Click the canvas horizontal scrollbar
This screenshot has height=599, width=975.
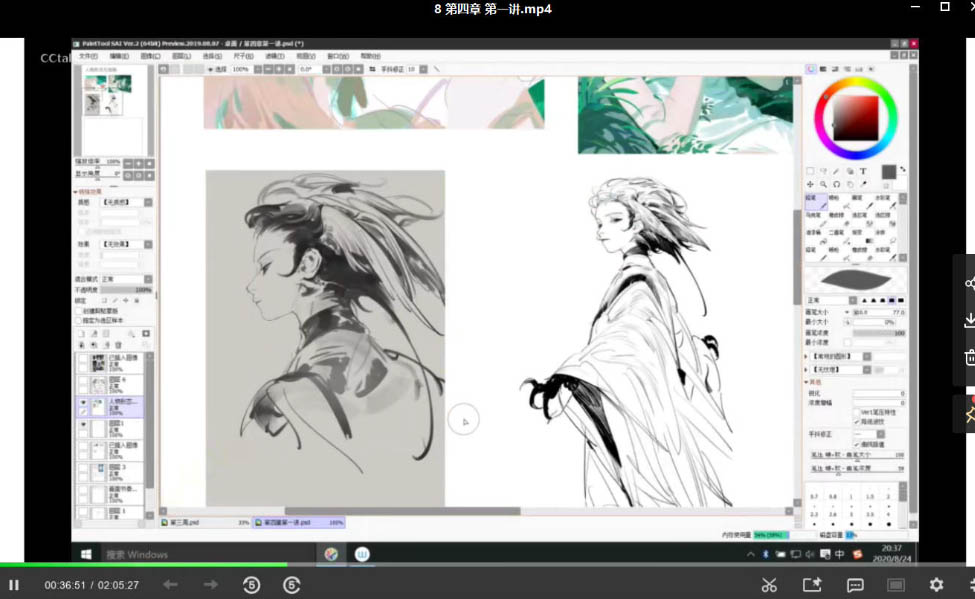pos(402,511)
